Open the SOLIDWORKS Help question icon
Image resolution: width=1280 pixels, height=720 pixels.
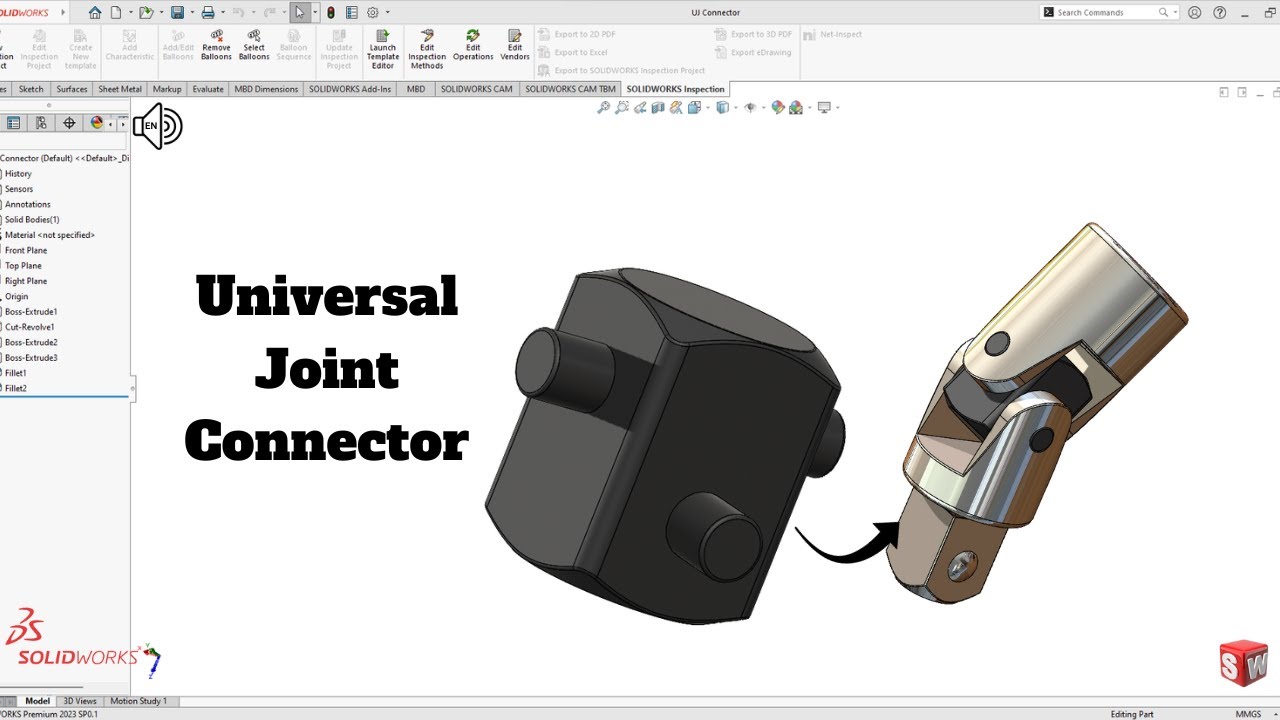[x=1219, y=13]
